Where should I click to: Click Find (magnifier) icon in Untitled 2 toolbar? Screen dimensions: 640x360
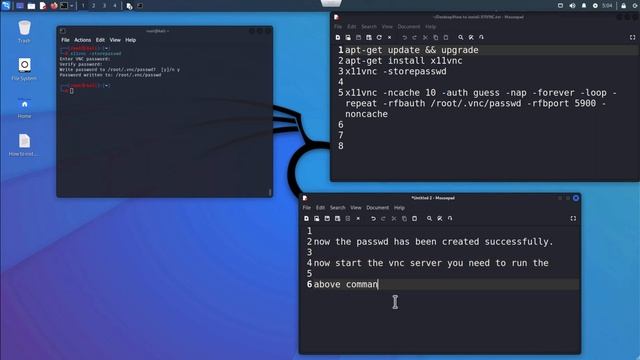429,218
